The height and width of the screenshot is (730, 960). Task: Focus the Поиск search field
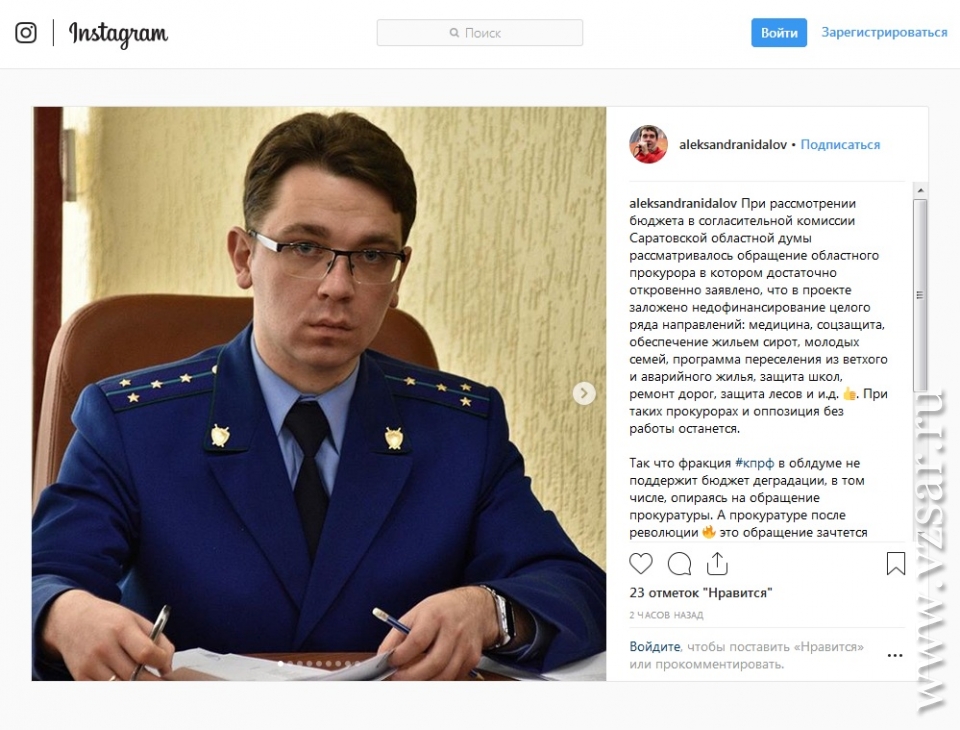(x=480, y=32)
